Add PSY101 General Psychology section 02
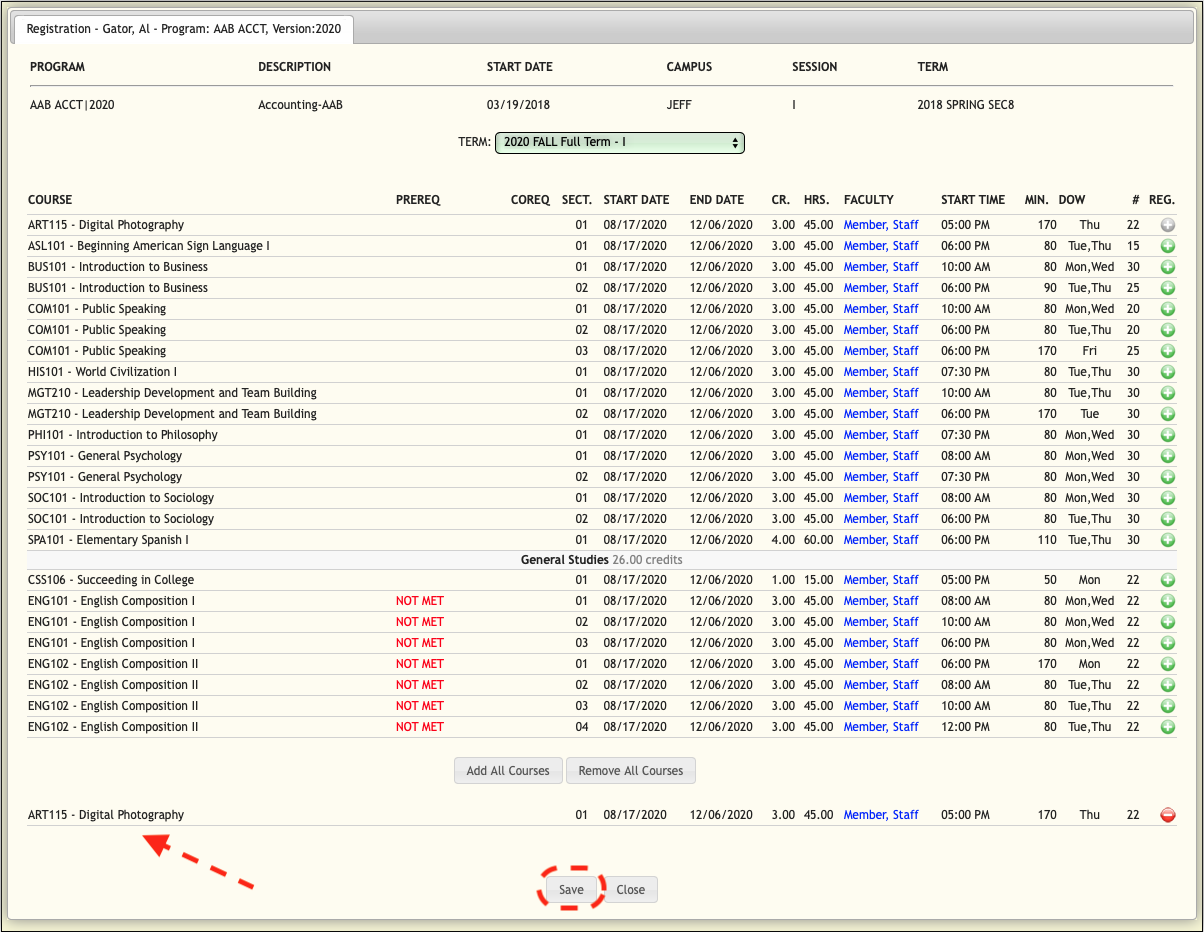 click(x=1167, y=477)
